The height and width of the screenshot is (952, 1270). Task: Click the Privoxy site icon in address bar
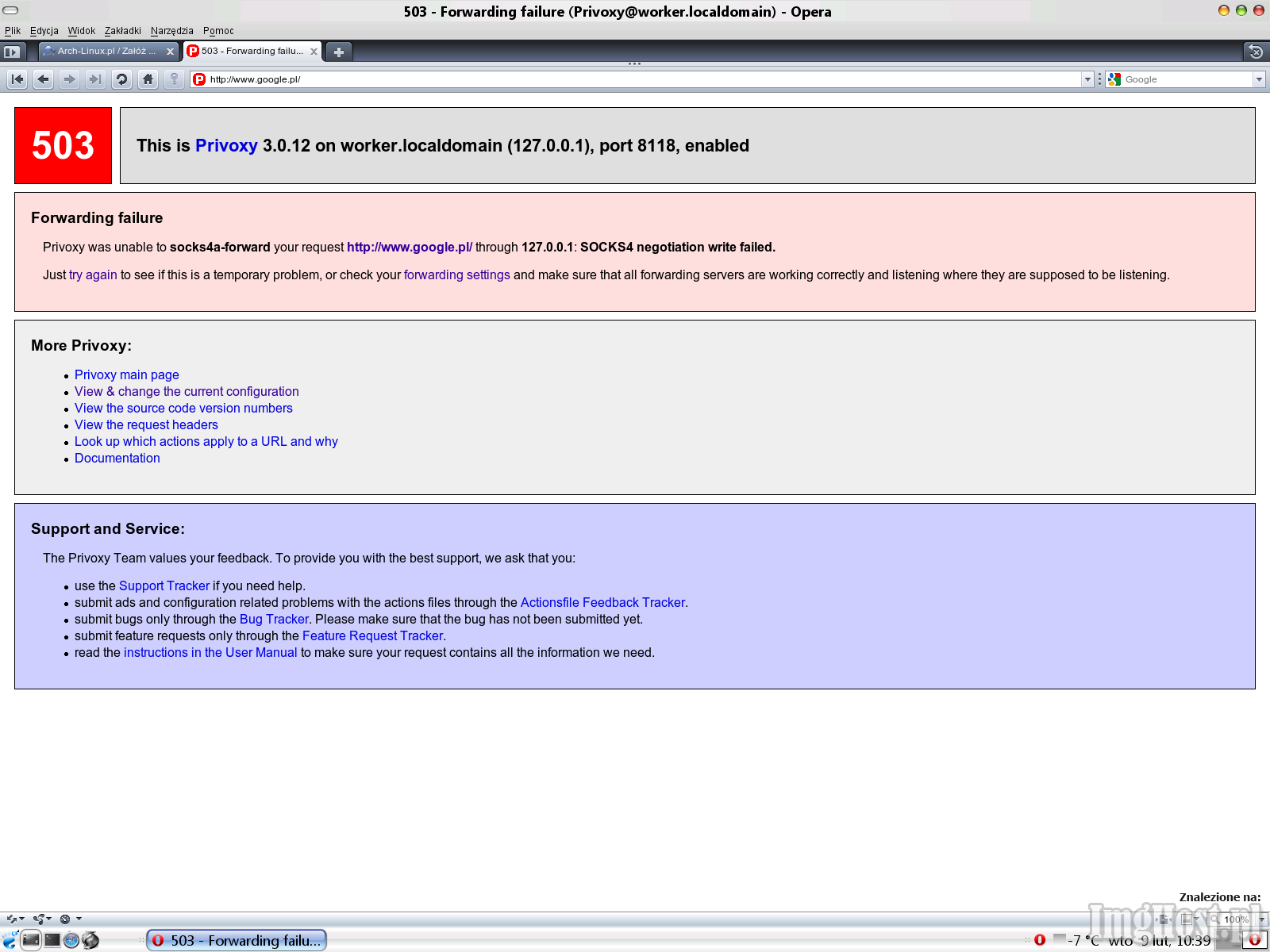click(199, 79)
